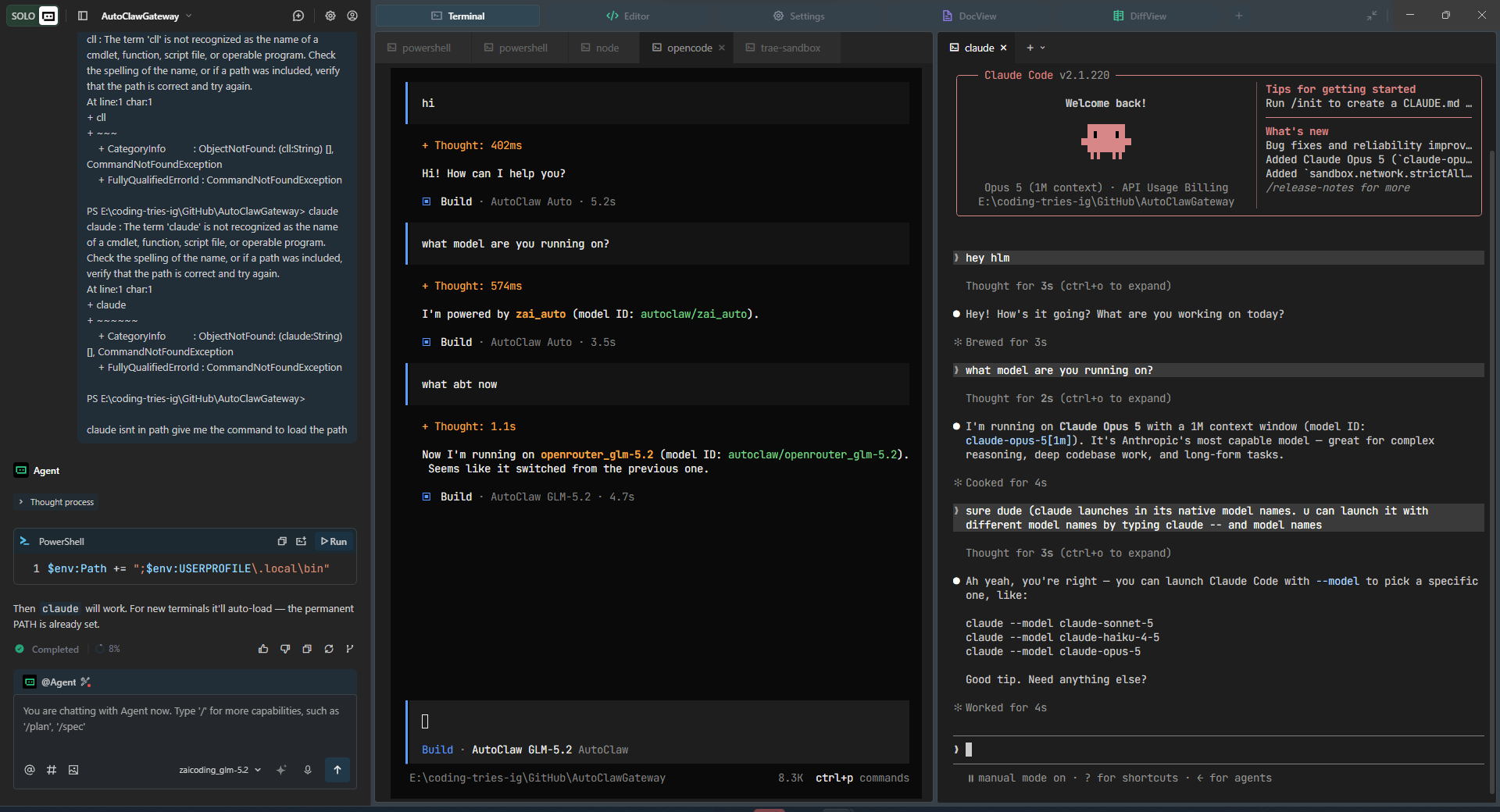Open chat settings gear icon
1500x812 pixels.
pyautogui.click(x=330, y=16)
